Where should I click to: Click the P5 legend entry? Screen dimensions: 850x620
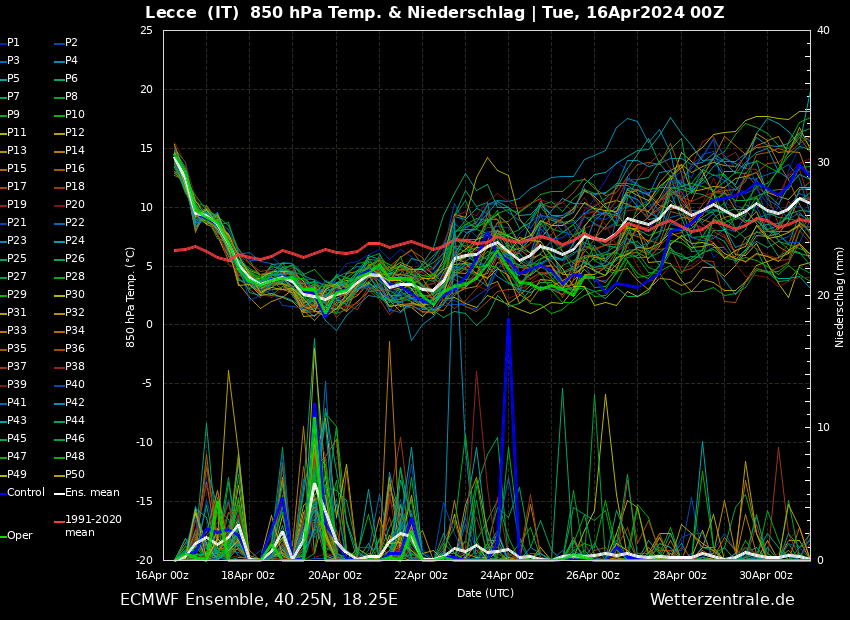pos(10,78)
